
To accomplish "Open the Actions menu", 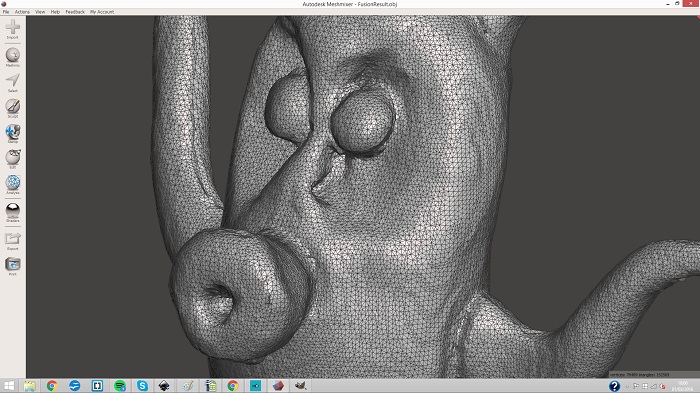I will click(22, 12).
